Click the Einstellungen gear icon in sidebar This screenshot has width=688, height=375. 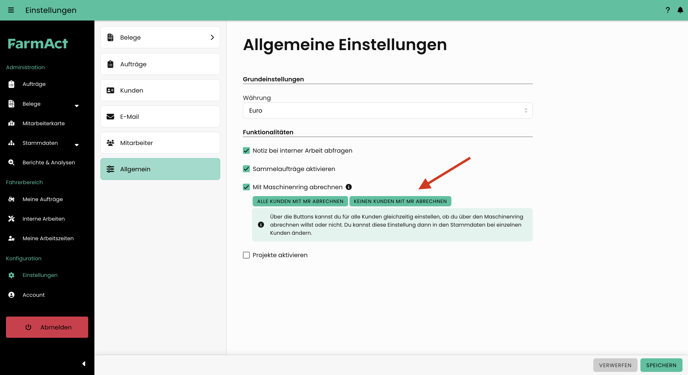(x=11, y=275)
